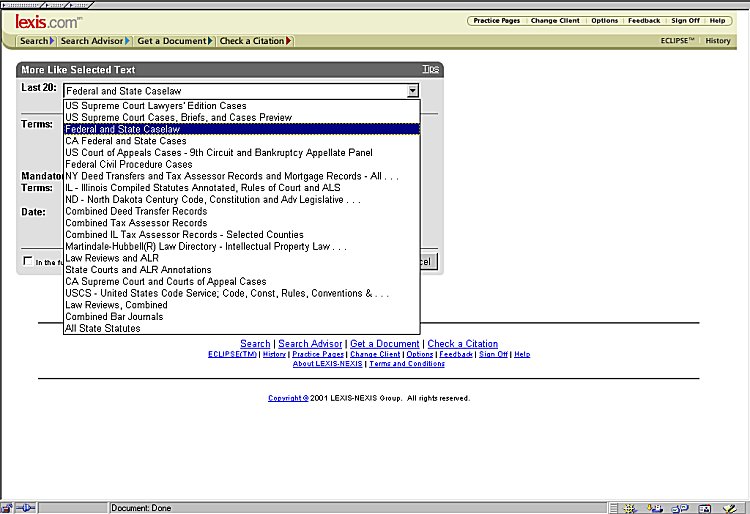Click History in the top-right bar
The height and width of the screenshot is (514, 750).
click(x=717, y=41)
